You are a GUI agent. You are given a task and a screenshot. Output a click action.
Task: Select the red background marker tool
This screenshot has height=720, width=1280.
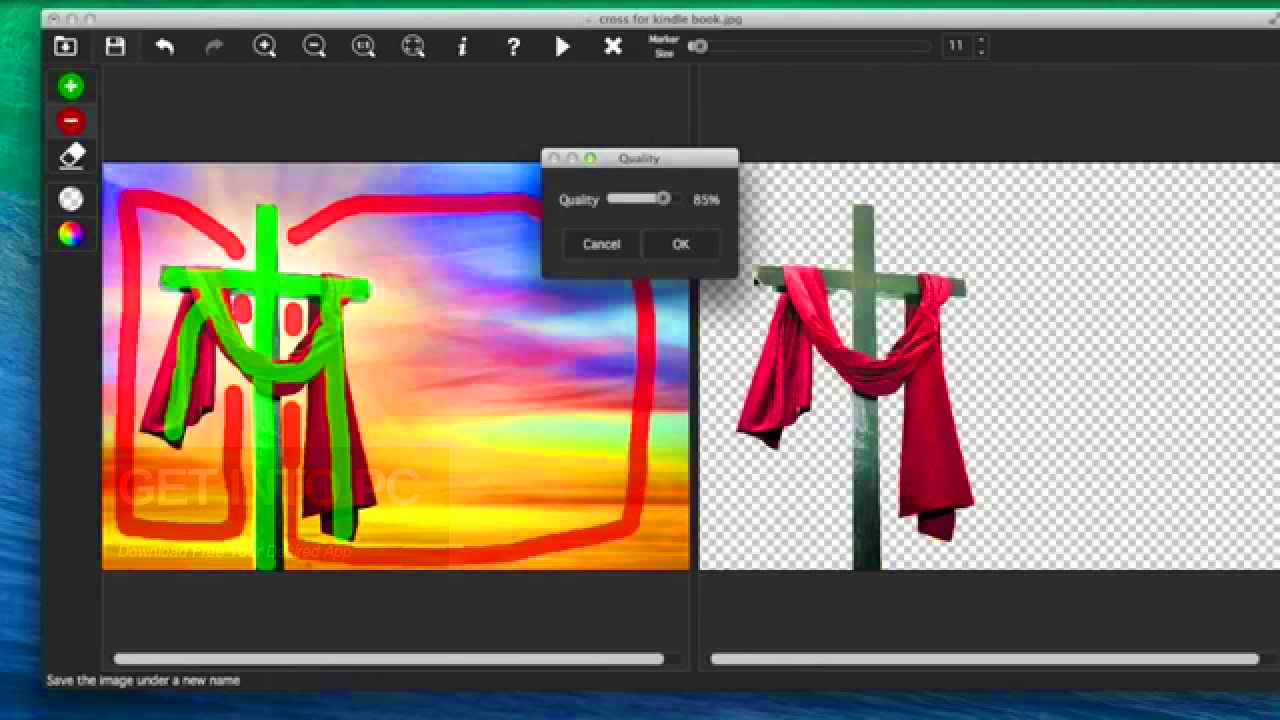pyautogui.click(x=70, y=121)
